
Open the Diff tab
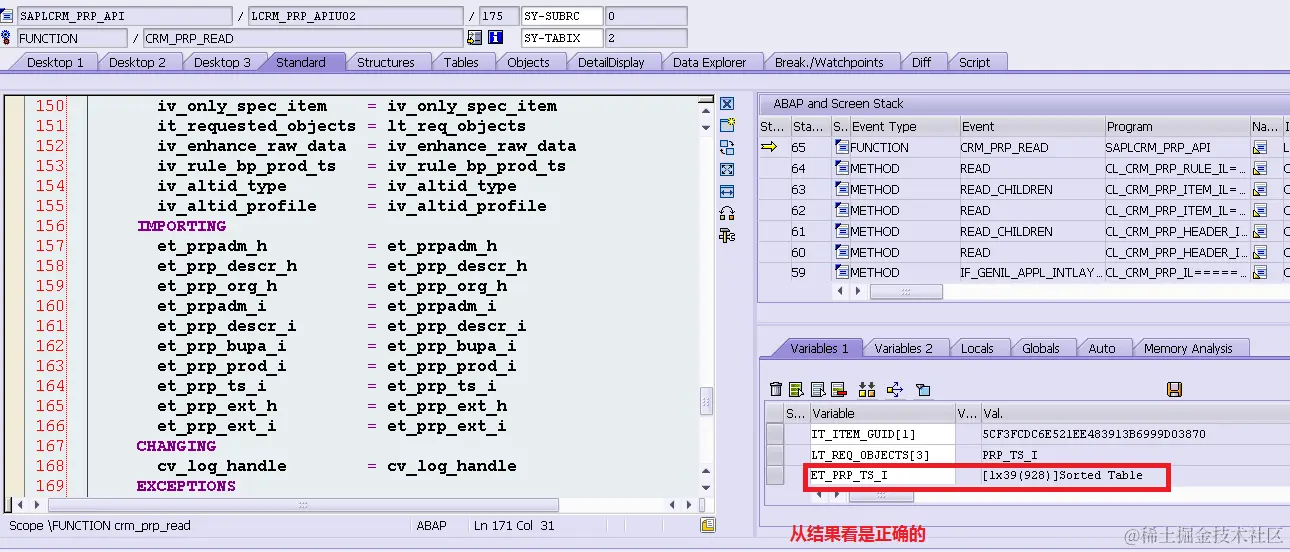pos(921,62)
